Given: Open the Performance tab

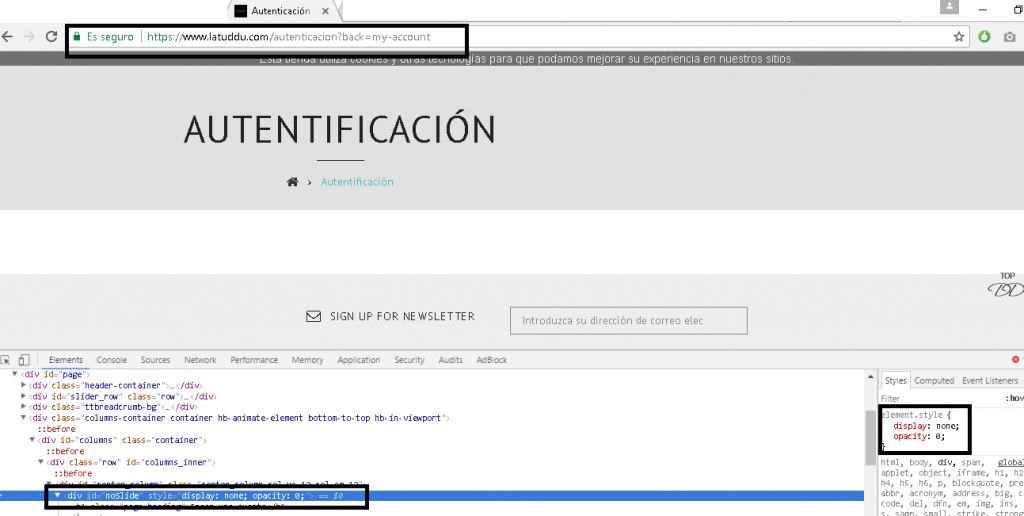Looking at the screenshot, I should tap(254, 360).
